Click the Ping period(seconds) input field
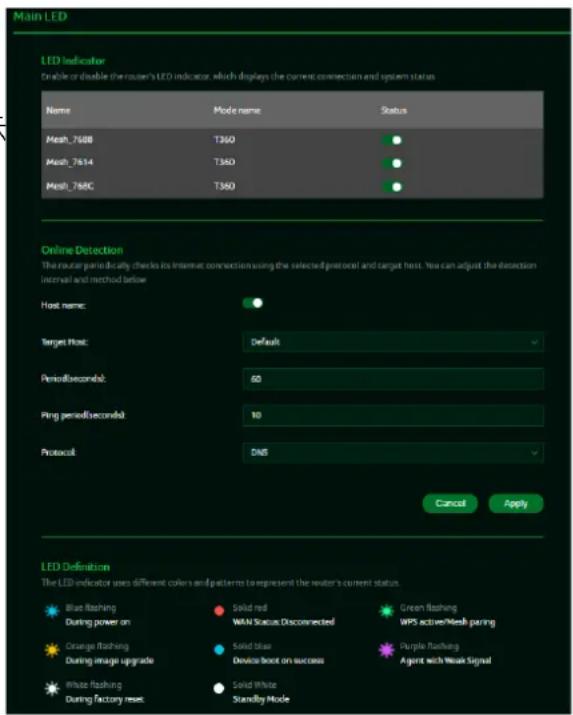Screen dimensions: 573x715 click(393, 415)
